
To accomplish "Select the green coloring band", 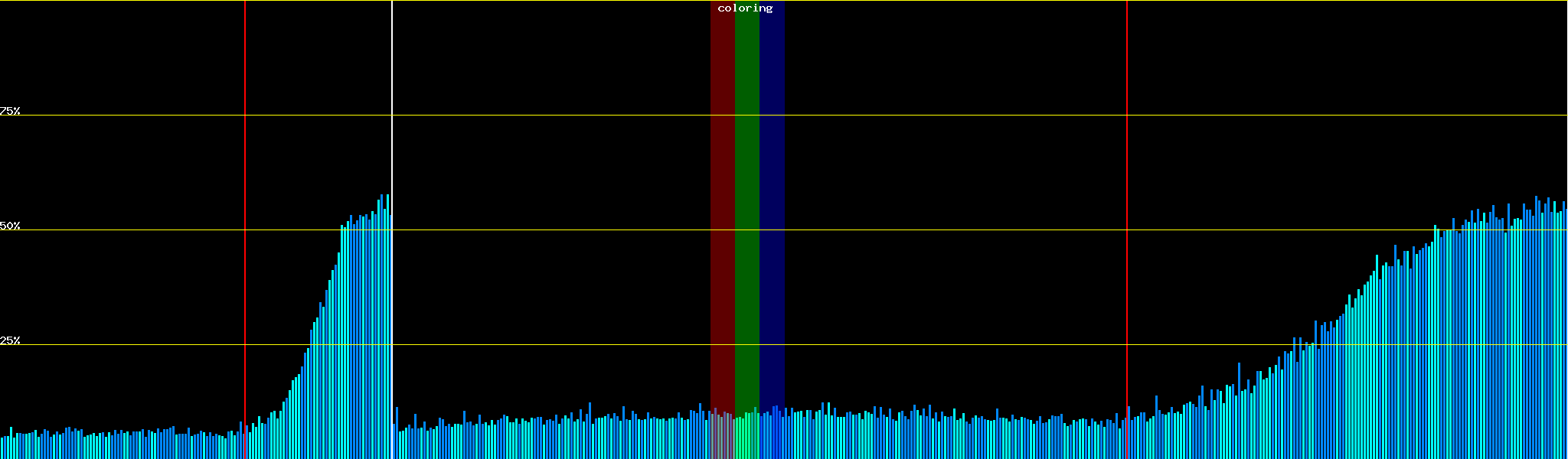I will click(746, 191).
